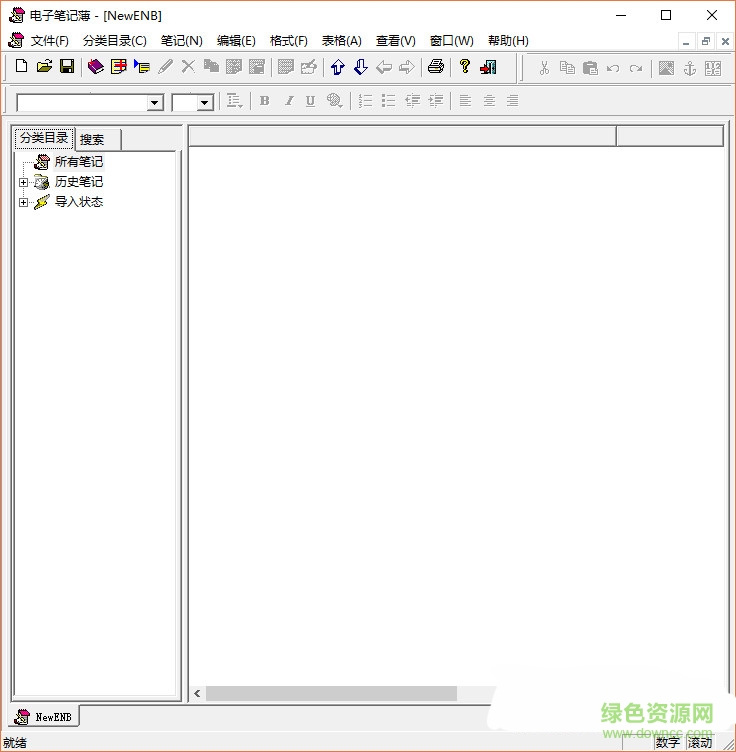Open the 编辑(E) menu
The image size is (736, 752).
pyautogui.click(x=236, y=41)
